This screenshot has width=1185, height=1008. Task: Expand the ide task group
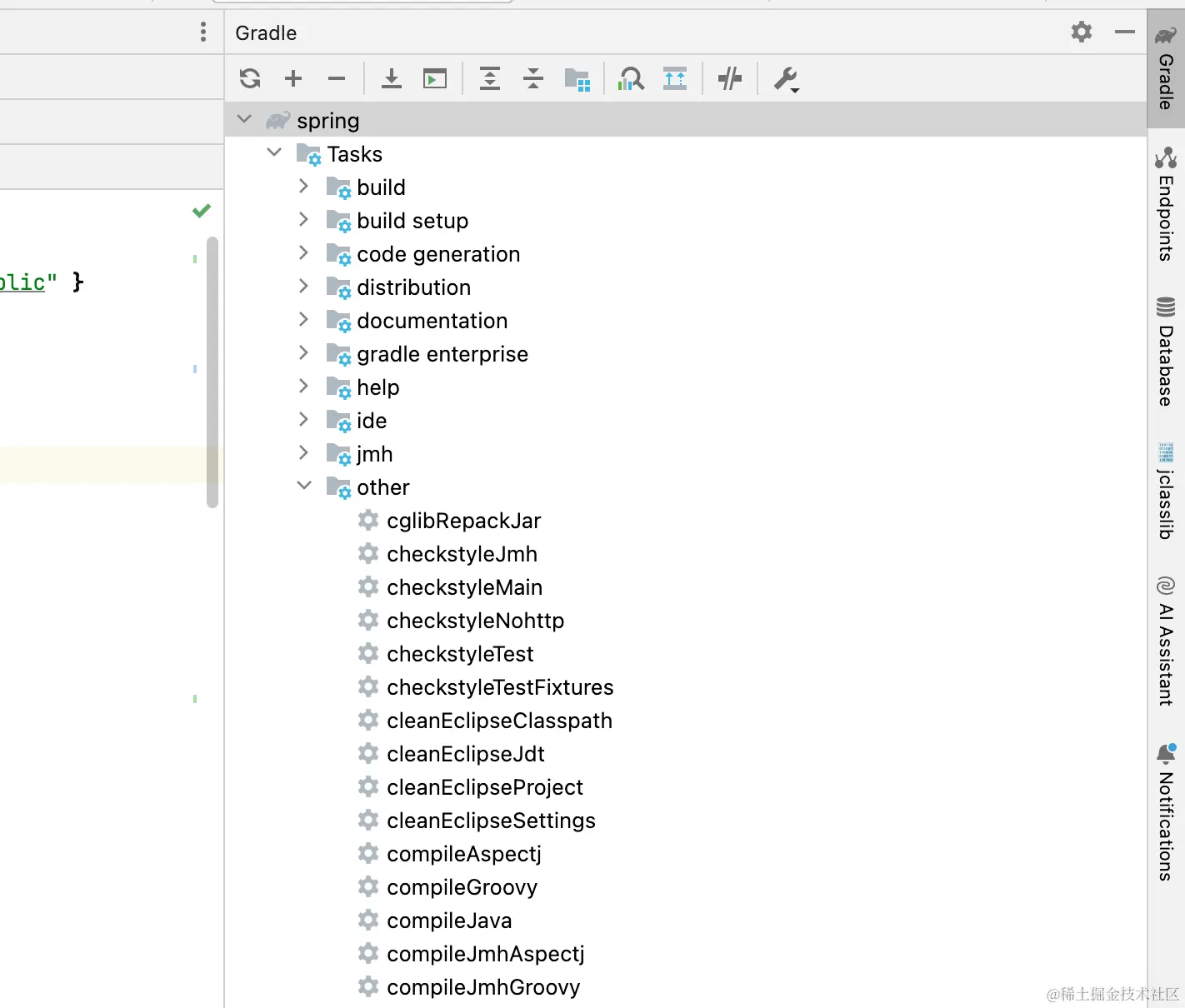[x=304, y=419]
